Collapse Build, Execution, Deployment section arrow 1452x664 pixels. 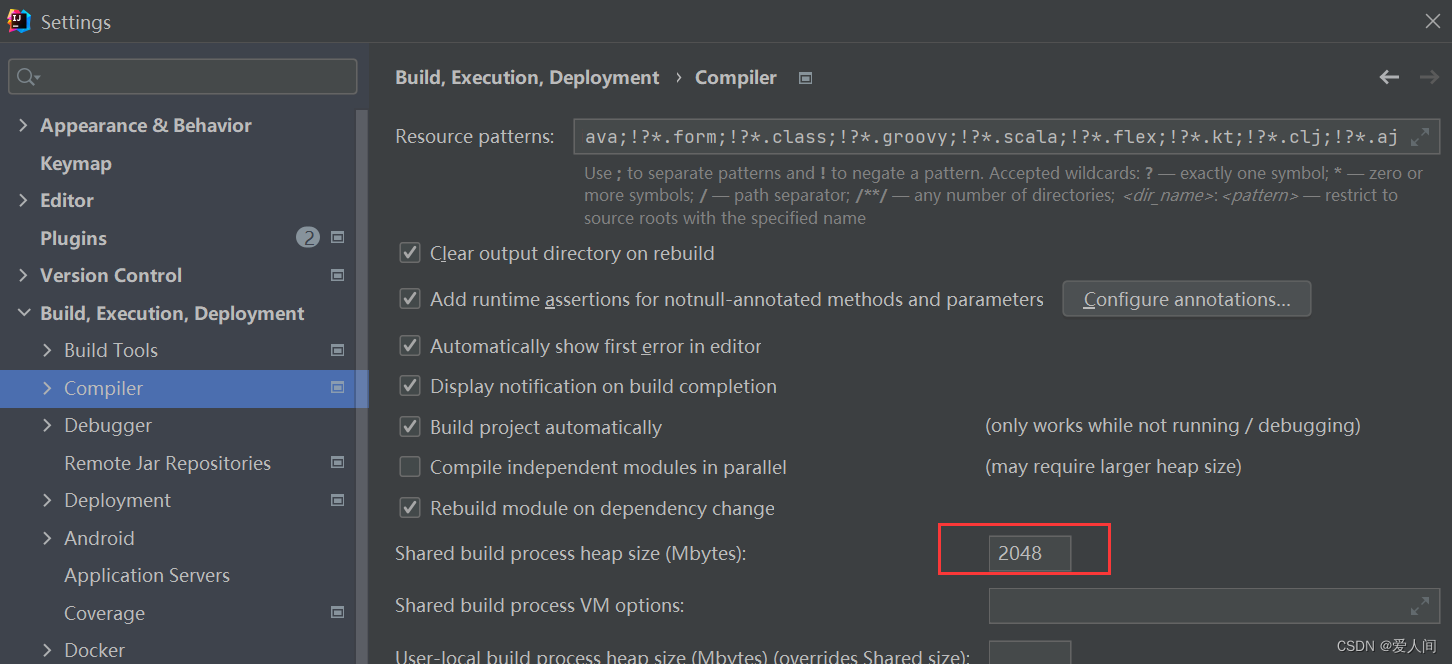(23, 313)
